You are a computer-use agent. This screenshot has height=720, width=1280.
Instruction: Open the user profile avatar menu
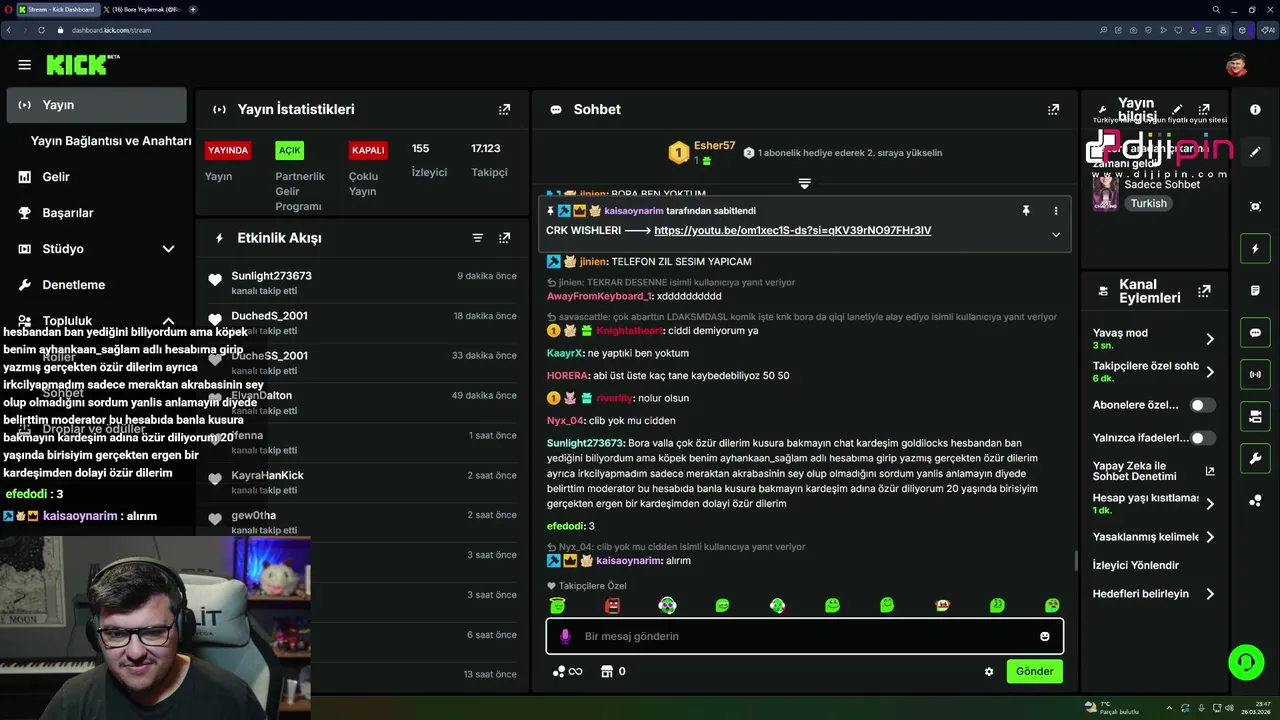tap(1236, 65)
